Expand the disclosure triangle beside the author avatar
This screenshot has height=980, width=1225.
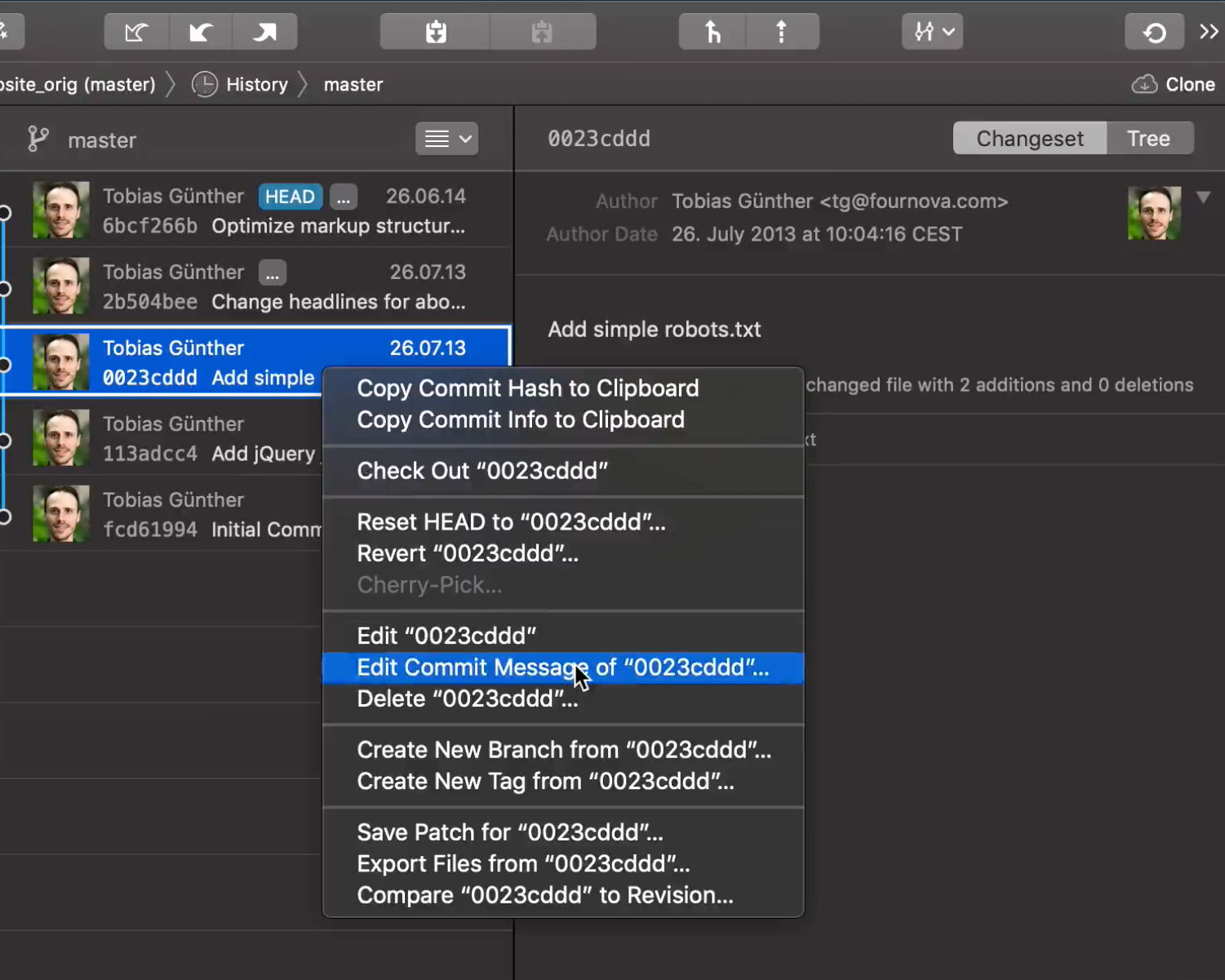pos(1203,197)
